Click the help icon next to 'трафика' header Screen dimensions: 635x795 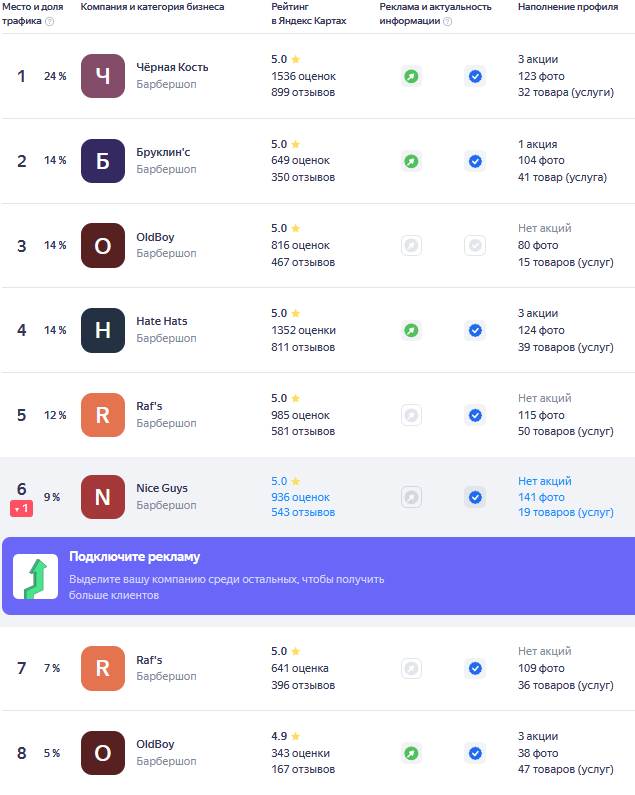(49, 21)
